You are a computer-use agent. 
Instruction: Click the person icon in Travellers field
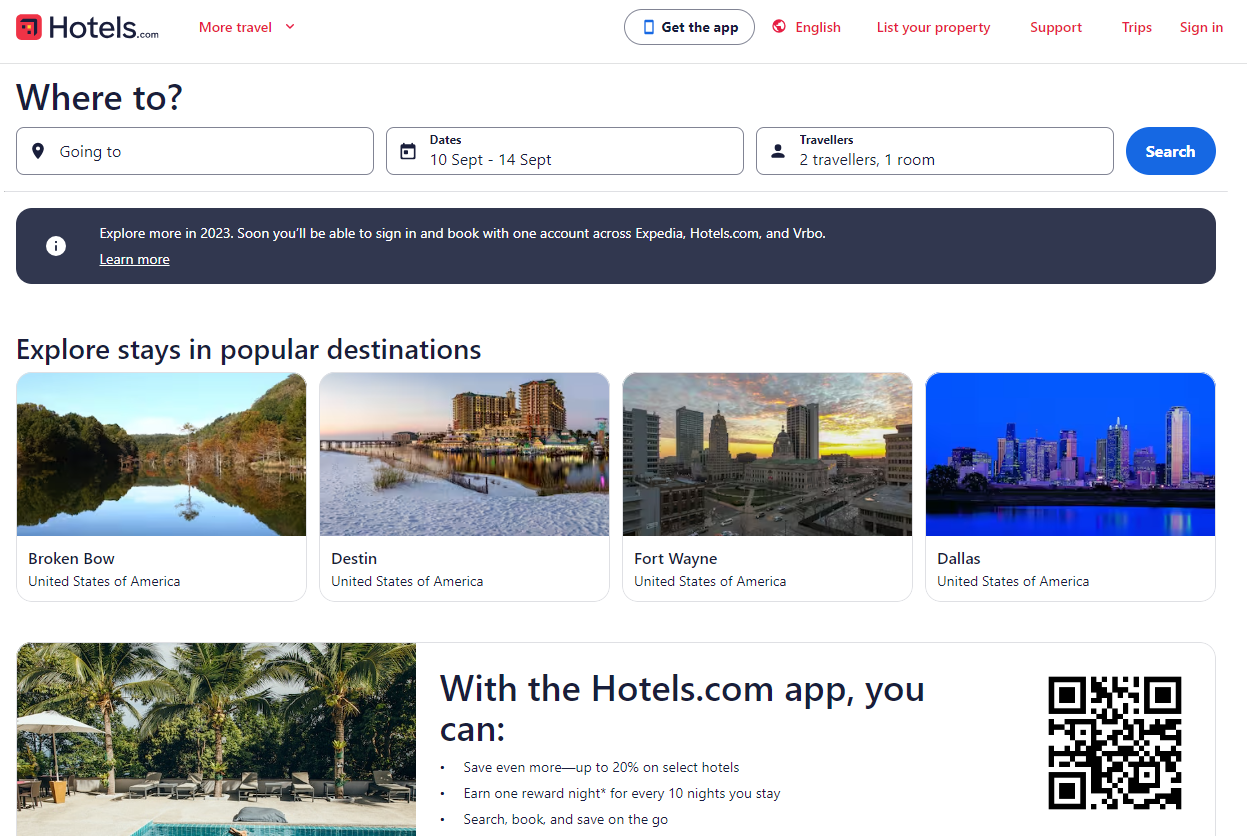pyautogui.click(x=778, y=151)
